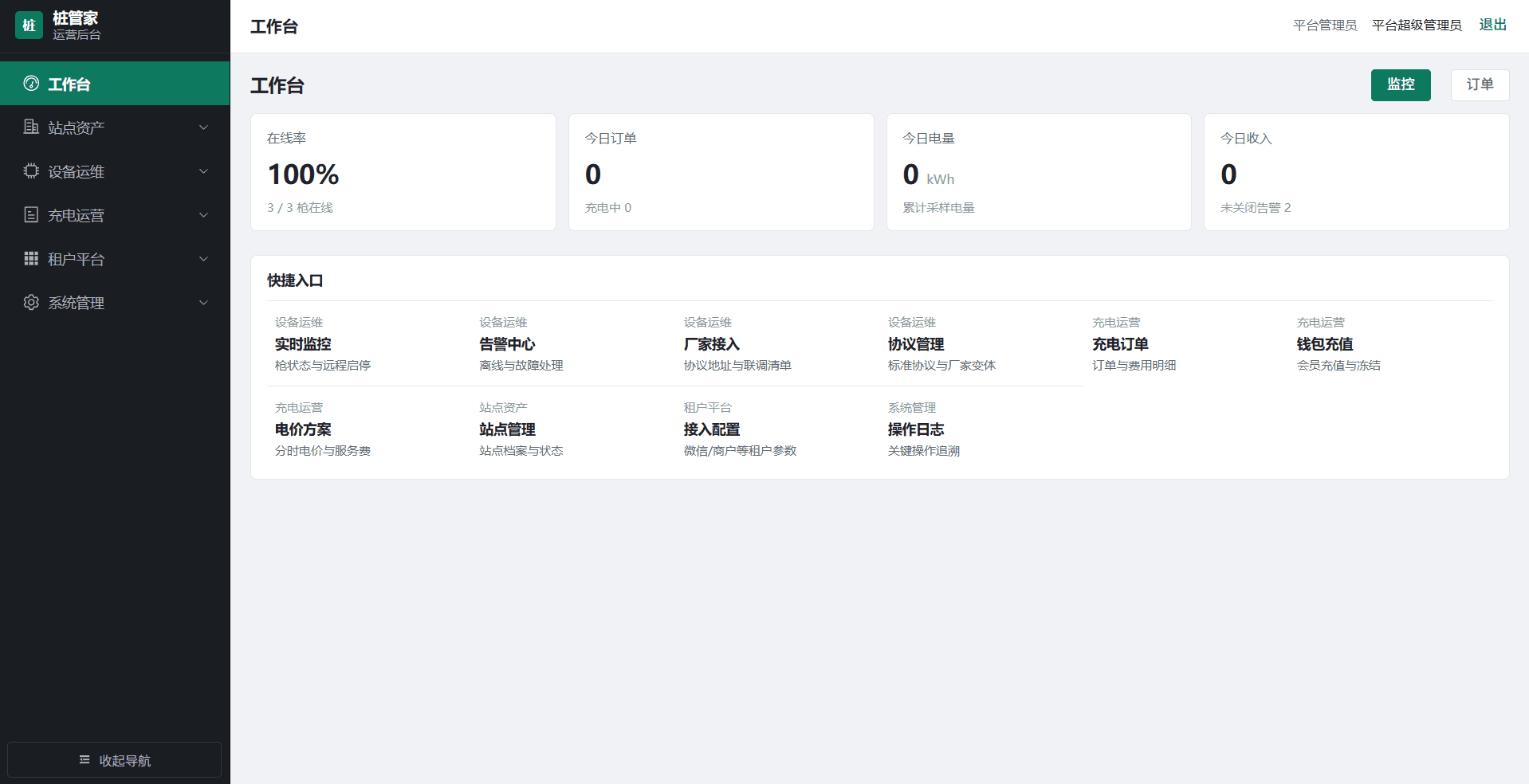Open the 操作日志 shortcut
The width and height of the screenshot is (1529, 784).
point(981,429)
